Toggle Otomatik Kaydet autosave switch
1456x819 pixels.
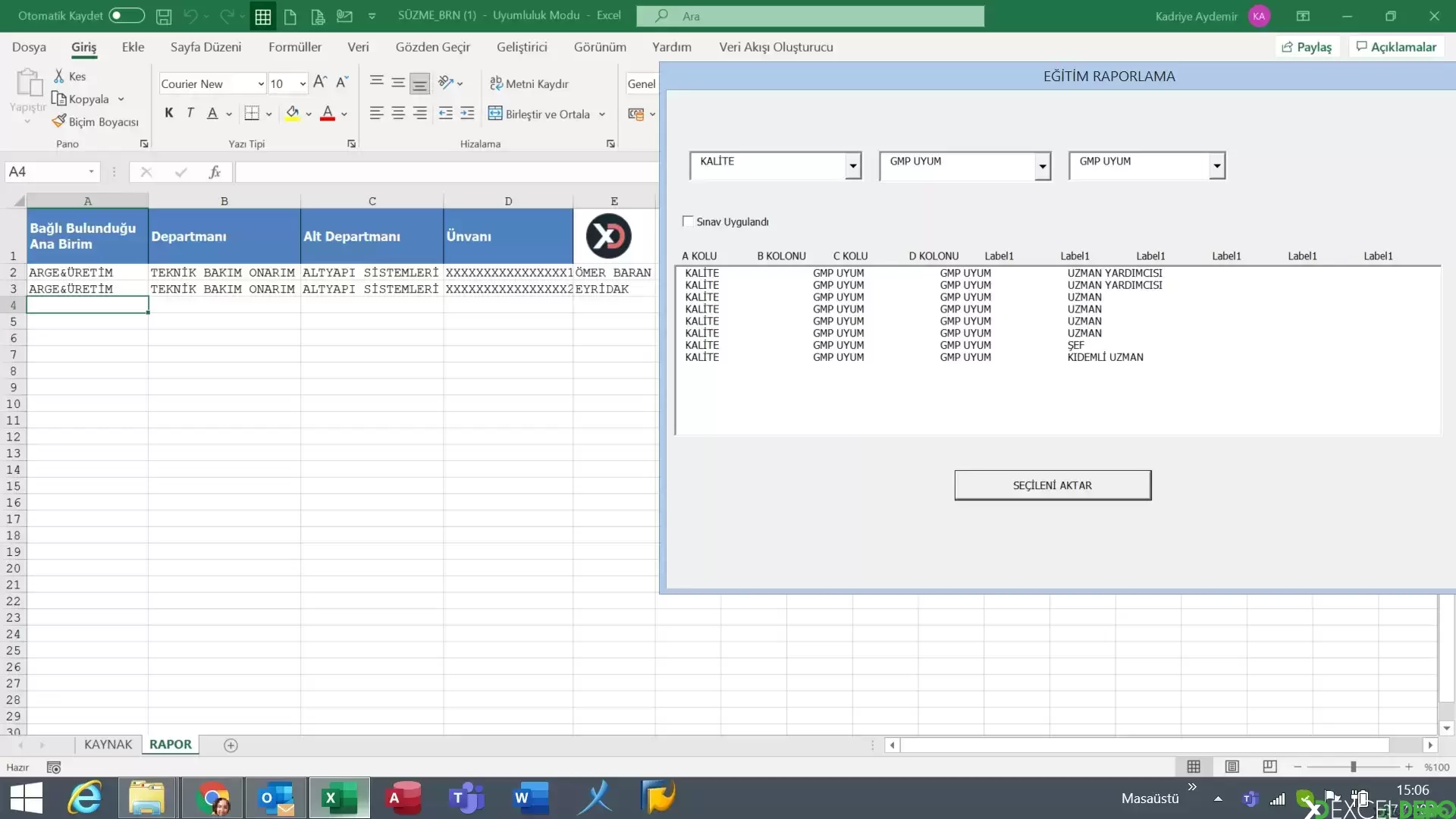(x=127, y=15)
